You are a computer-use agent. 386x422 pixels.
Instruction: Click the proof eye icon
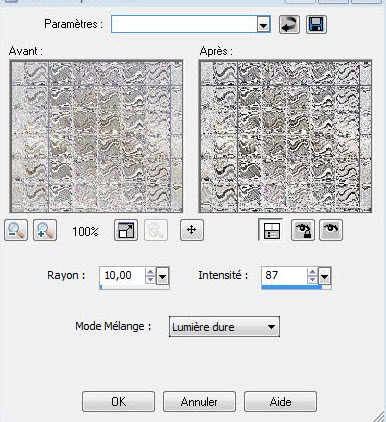click(x=331, y=230)
